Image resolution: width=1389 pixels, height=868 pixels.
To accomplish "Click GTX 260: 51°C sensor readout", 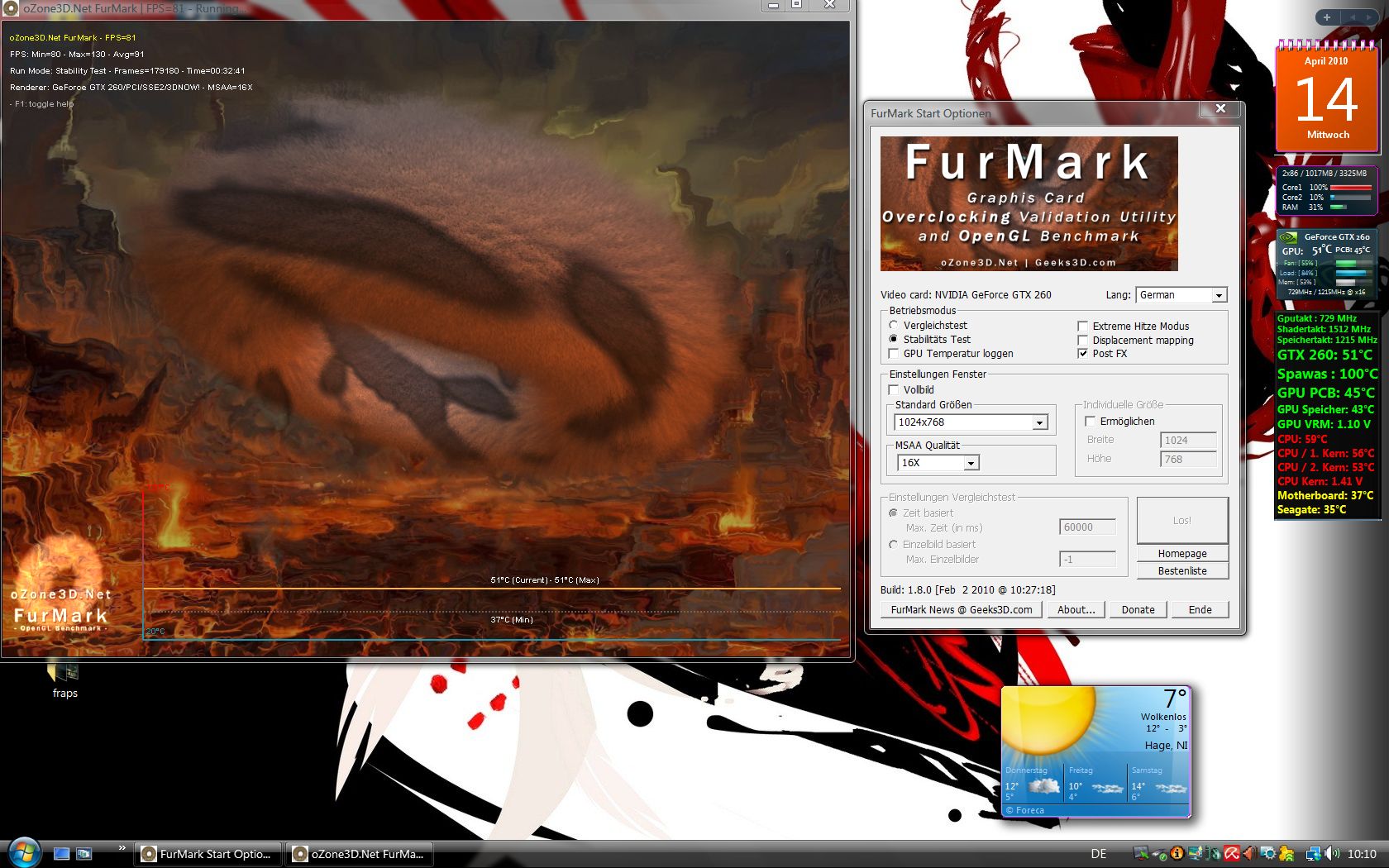I will (1325, 355).
